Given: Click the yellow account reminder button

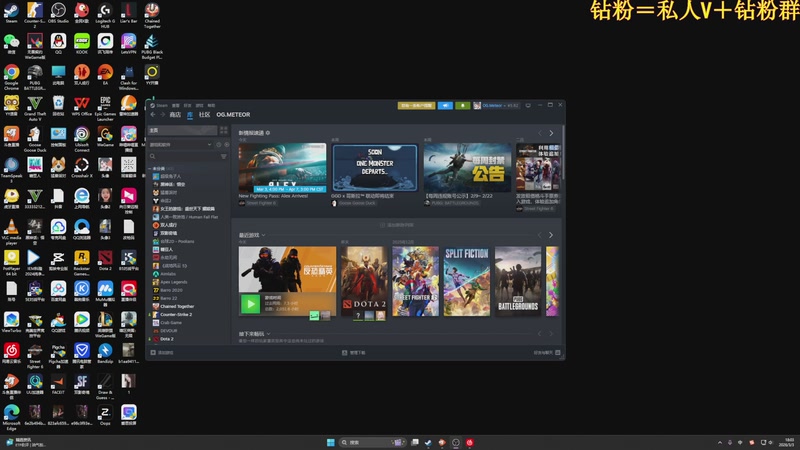Looking at the screenshot, I should (x=416, y=105).
